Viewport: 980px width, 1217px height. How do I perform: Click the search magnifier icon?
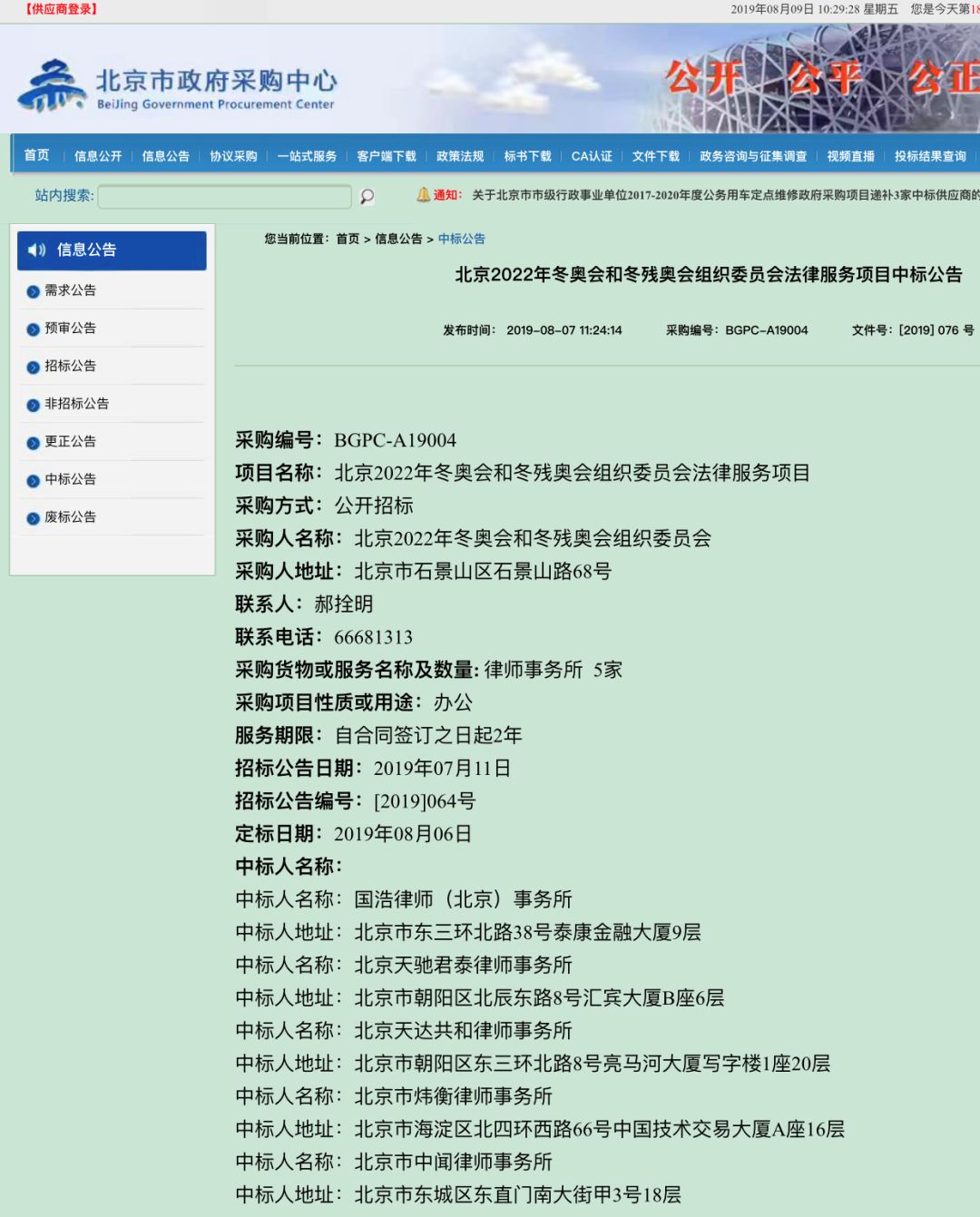click(x=367, y=196)
